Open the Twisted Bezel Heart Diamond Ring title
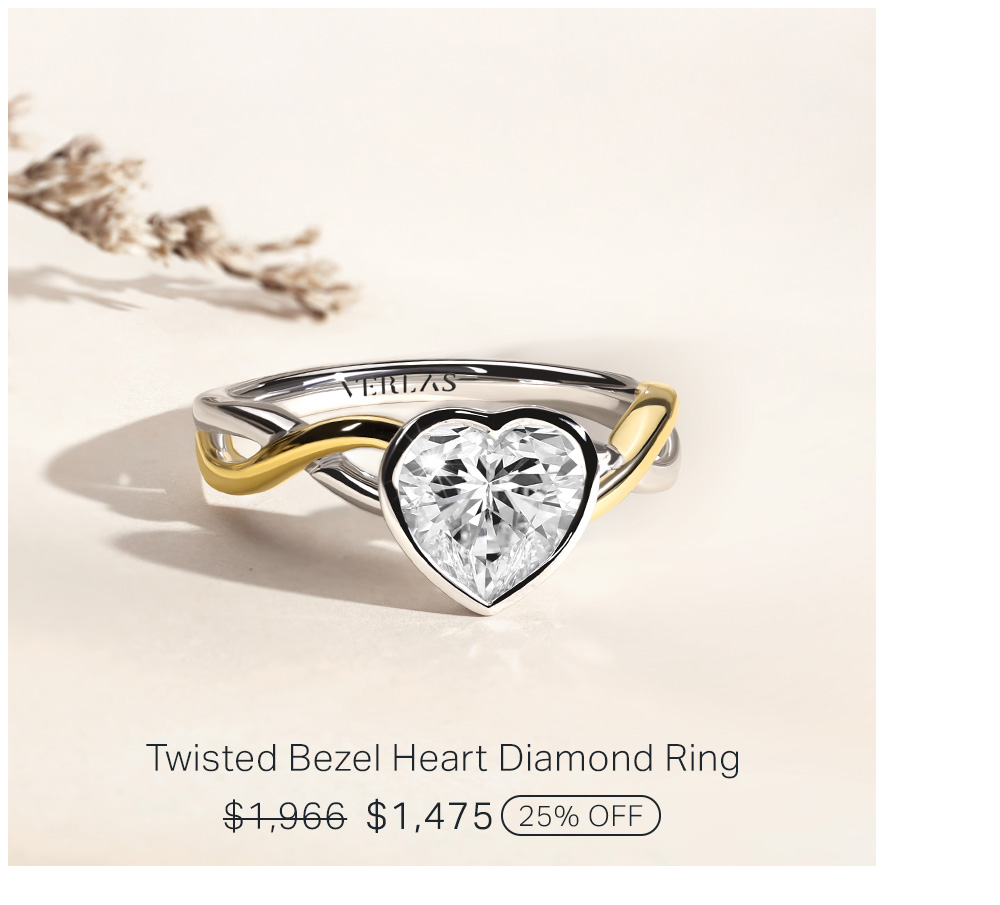This screenshot has height=905, width=1000. click(x=443, y=758)
